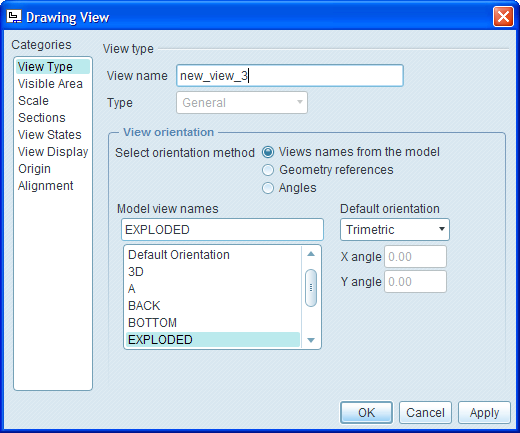
Task: Click the View name text field
Action: (290, 76)
